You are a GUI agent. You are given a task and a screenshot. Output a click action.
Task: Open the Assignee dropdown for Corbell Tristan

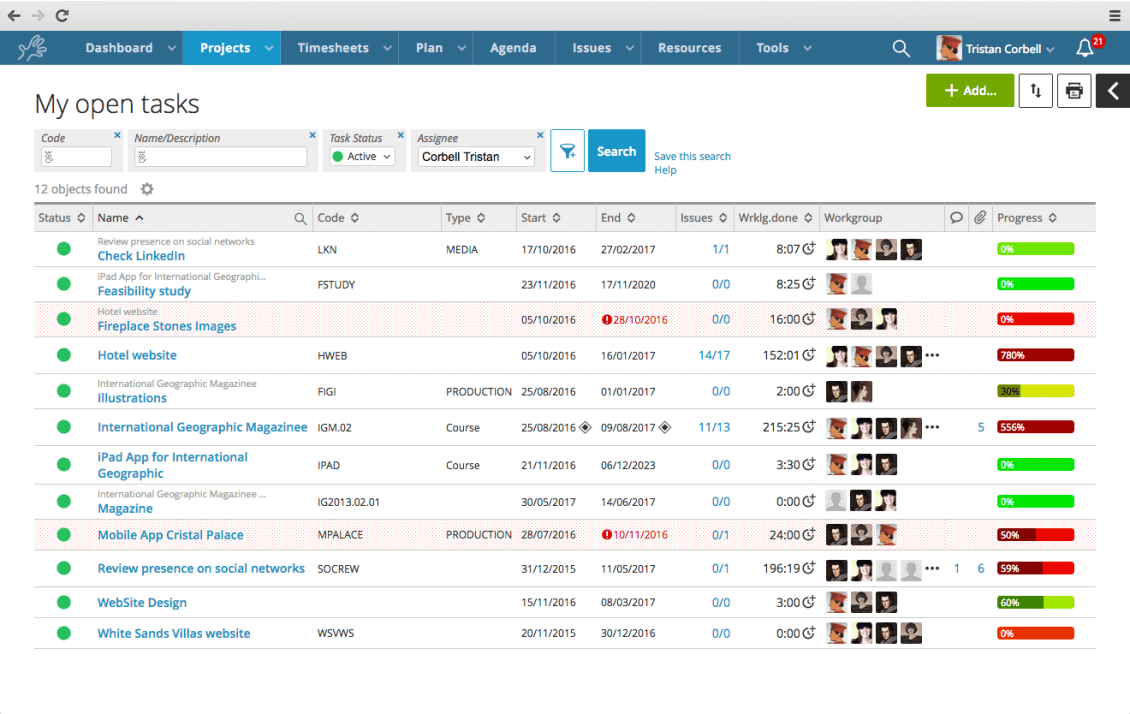pyautogui.click(x=477, y=157)
